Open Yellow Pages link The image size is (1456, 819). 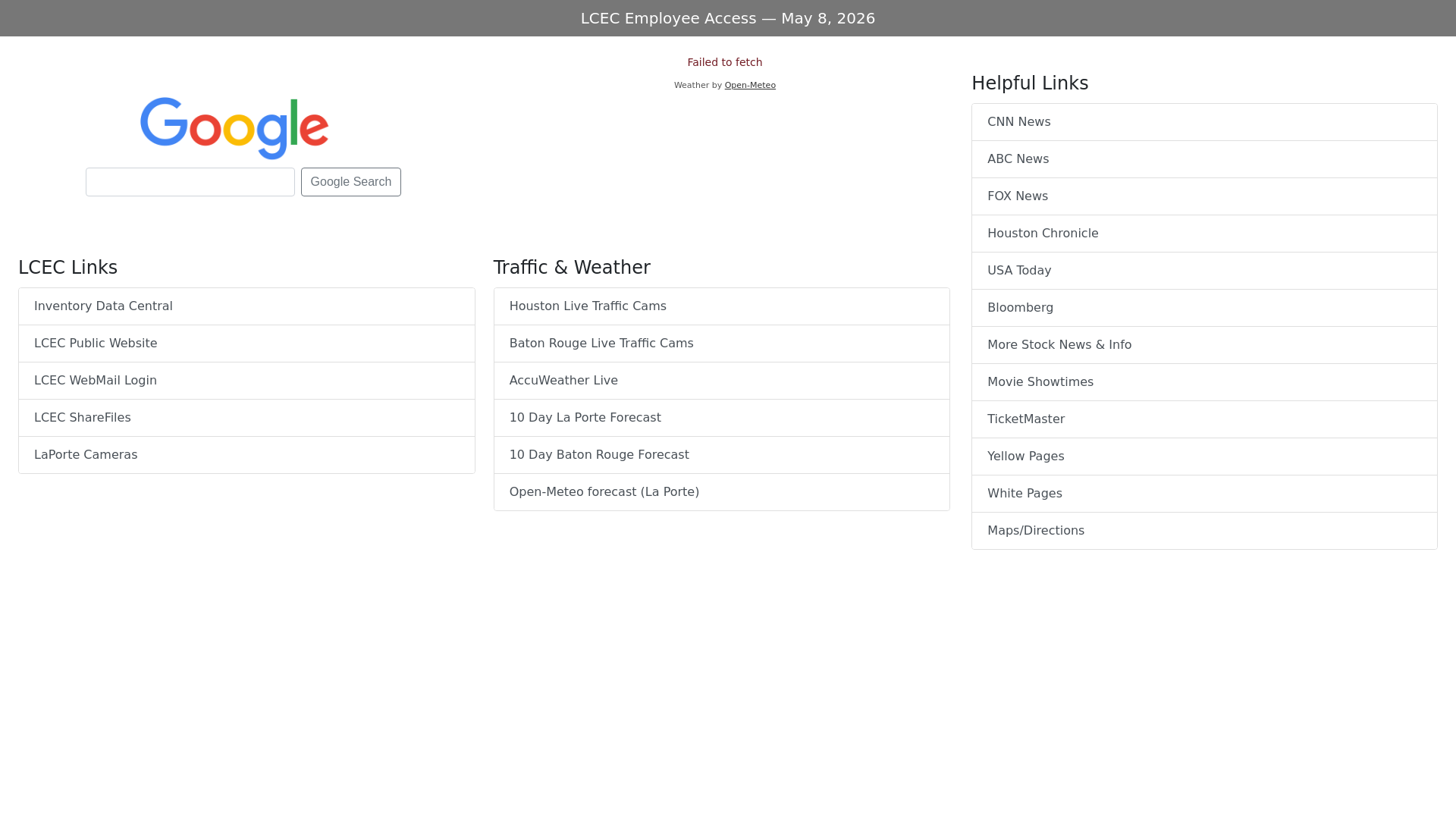click(1204, 457)
